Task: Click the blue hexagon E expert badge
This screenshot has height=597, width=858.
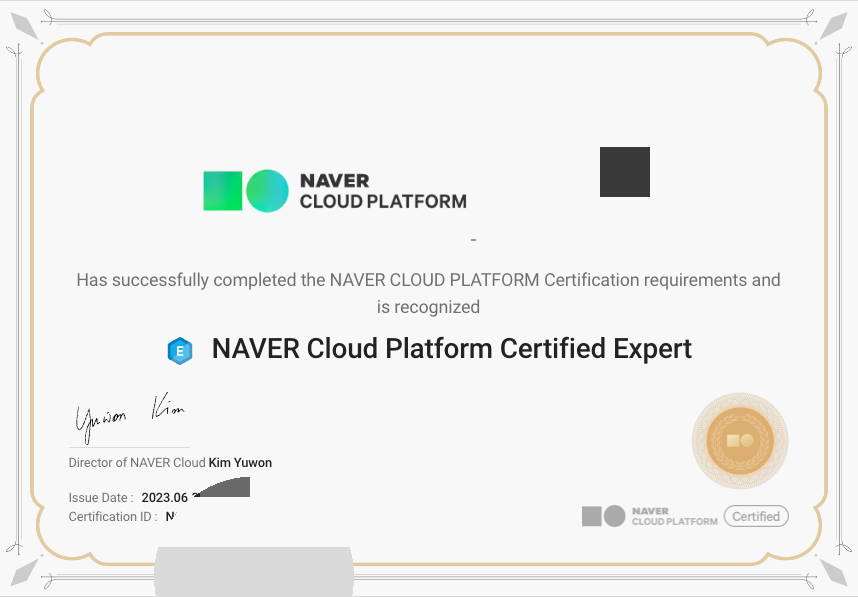Action: pos(180,351)
